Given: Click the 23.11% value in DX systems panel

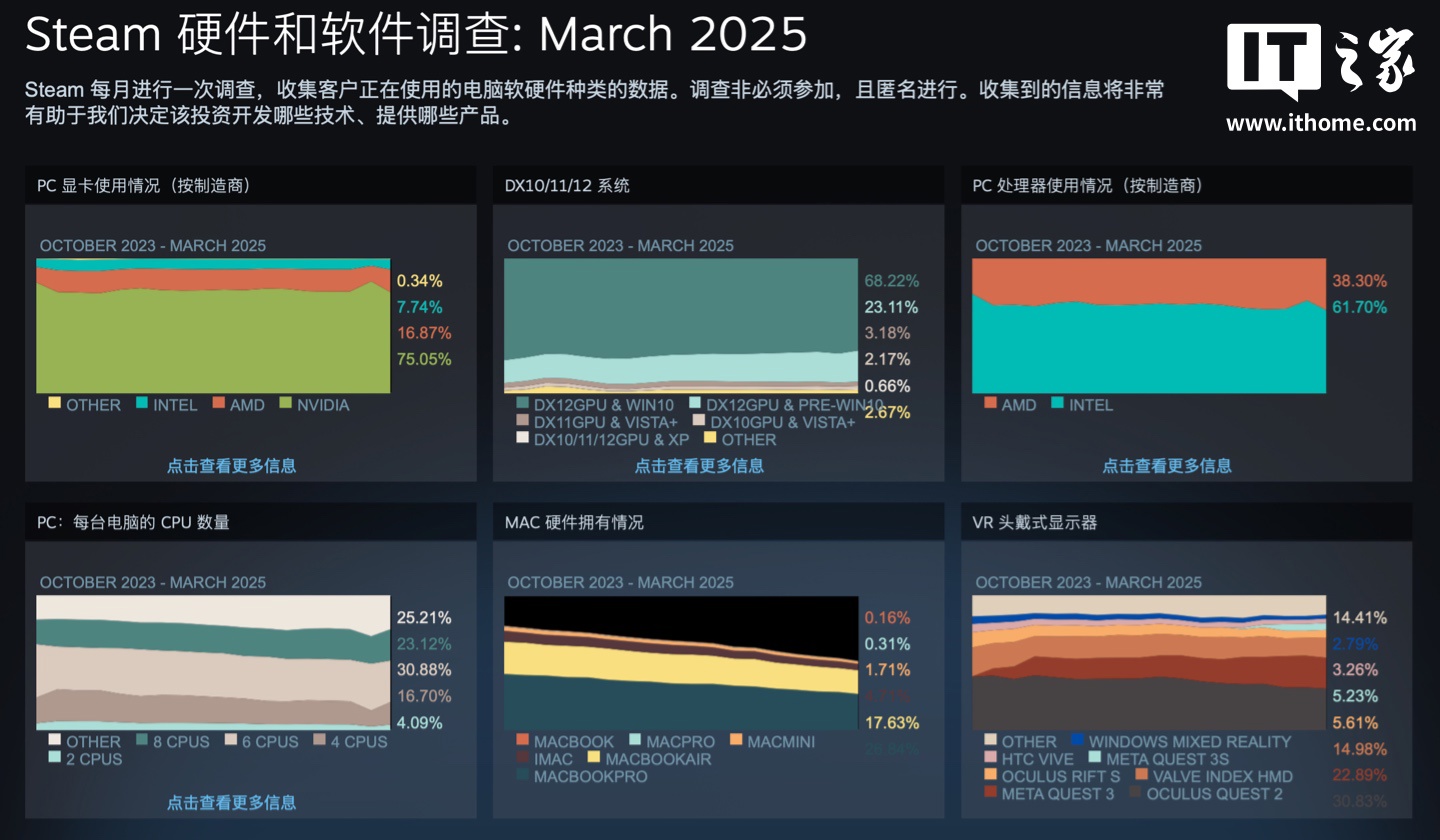Looking at the screenshot, I should pos(892,307).
